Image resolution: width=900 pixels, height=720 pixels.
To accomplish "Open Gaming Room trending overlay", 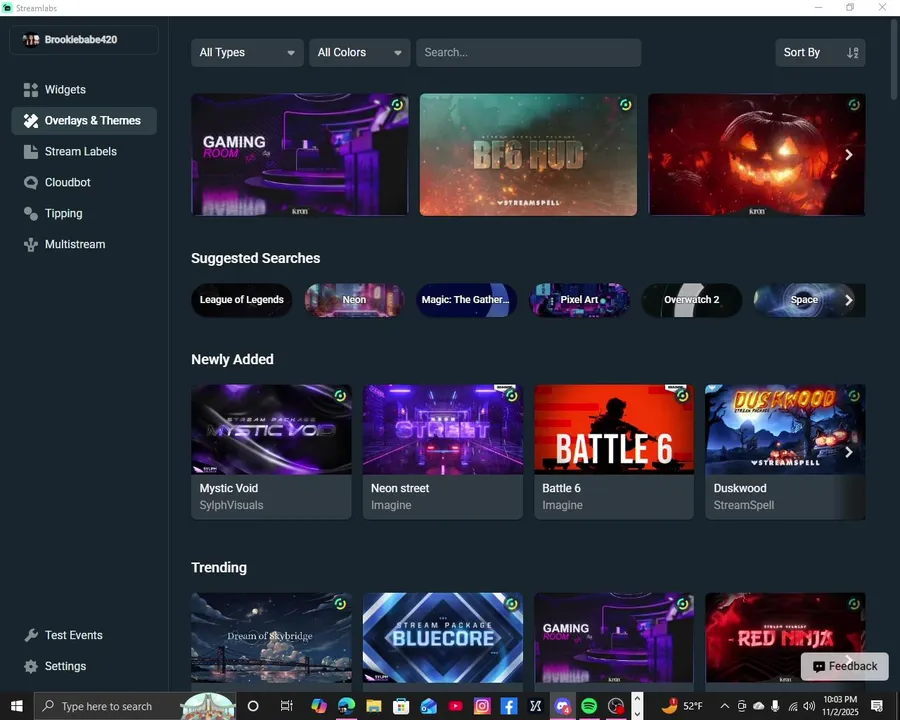I will coord(614,638).
